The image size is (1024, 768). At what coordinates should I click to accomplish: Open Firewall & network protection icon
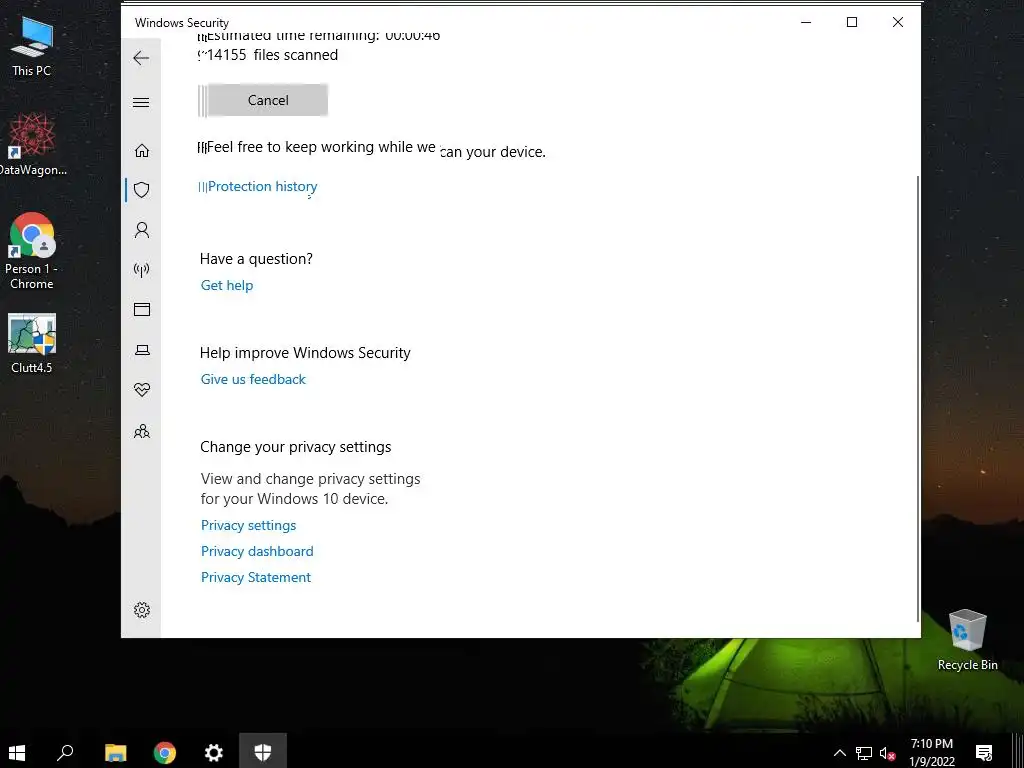point(142,270)
